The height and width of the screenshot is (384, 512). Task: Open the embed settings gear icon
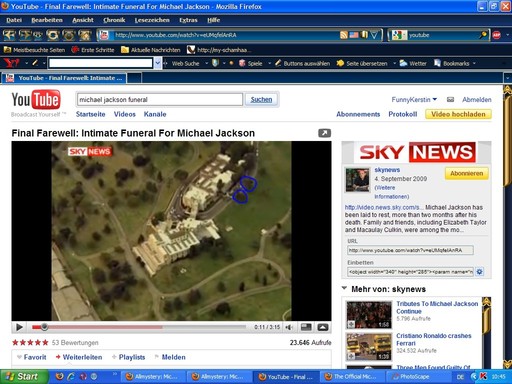click(x=479, y=272)
